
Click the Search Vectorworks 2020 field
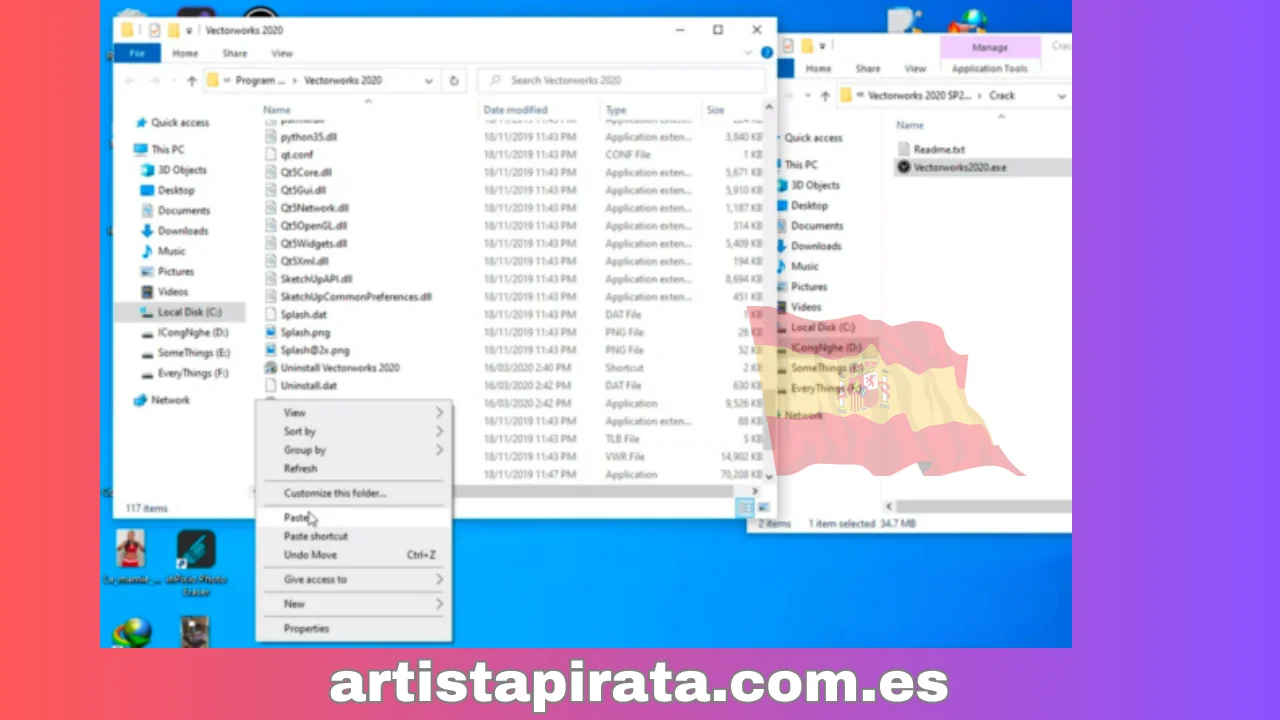click(620, 81)
